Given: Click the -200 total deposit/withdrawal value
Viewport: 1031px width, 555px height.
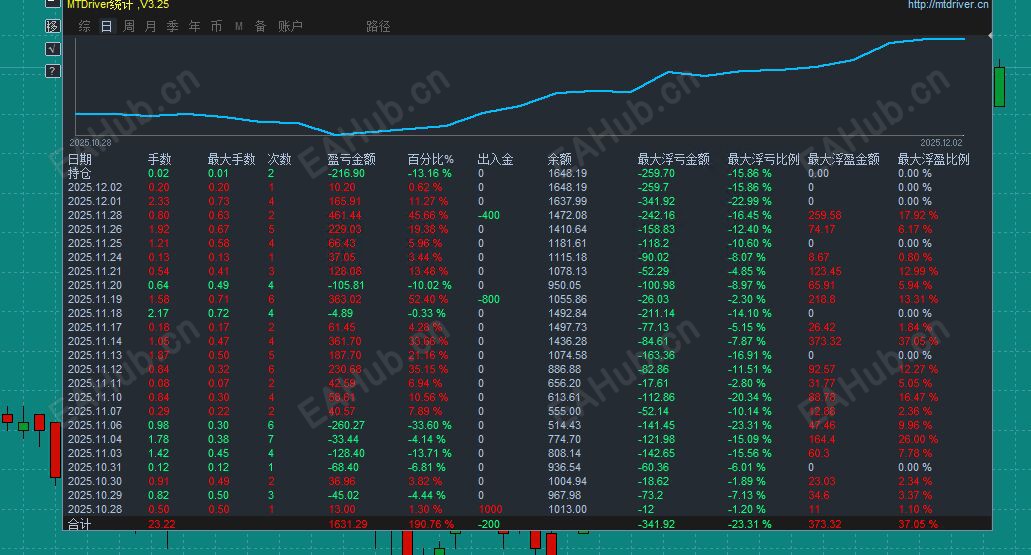Looking at the screenshot, I should coord(489,524).
